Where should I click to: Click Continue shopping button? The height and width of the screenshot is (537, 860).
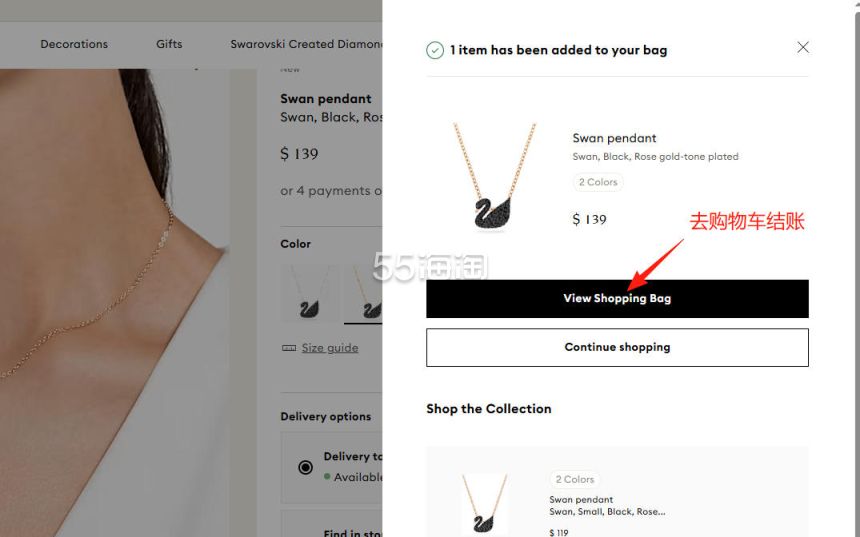(617, 347)
